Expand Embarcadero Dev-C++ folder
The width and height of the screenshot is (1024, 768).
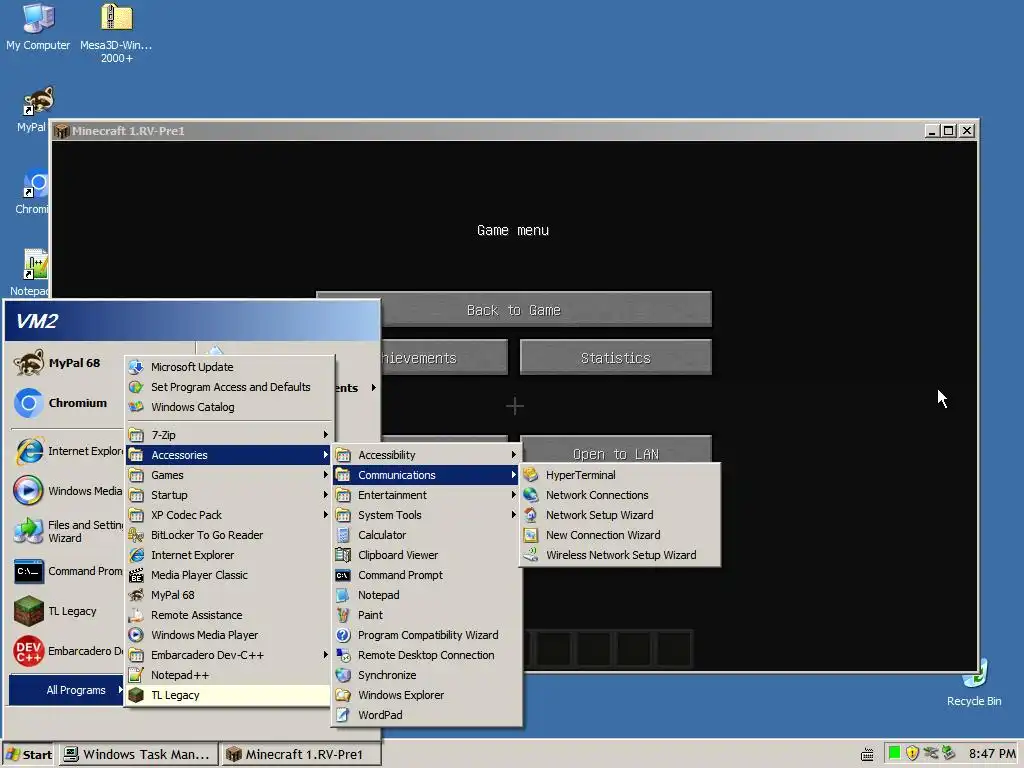pos(228,655)
